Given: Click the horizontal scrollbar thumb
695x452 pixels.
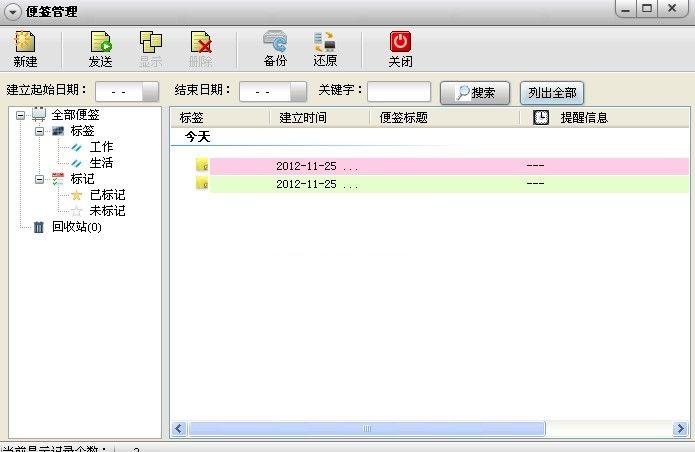Looking at the screenshot, I should point(366,429).
